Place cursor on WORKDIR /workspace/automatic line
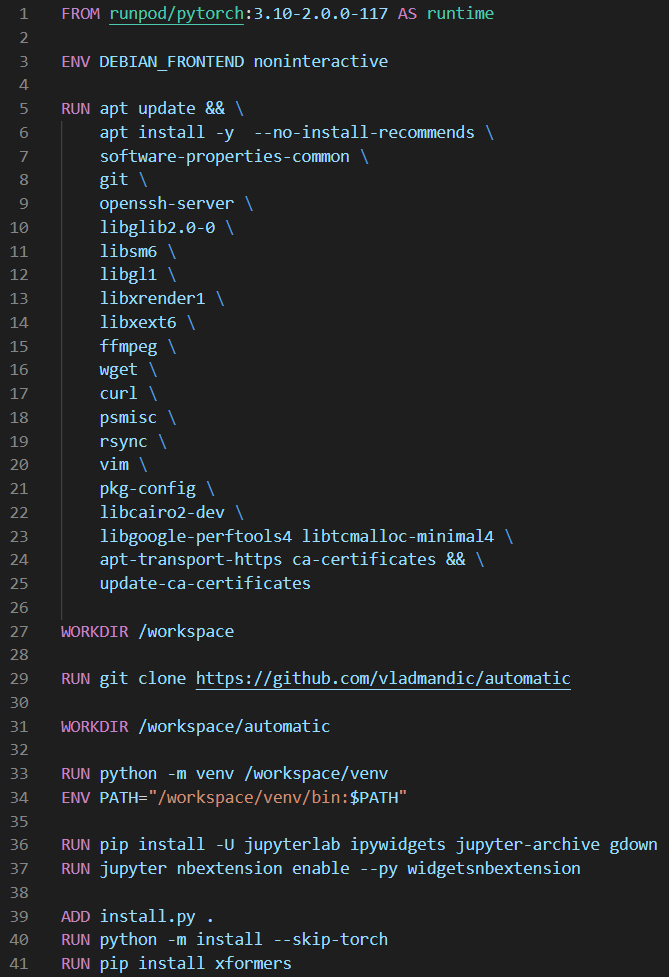The width and height of the screenshot is (669, 977). point(196,727)
